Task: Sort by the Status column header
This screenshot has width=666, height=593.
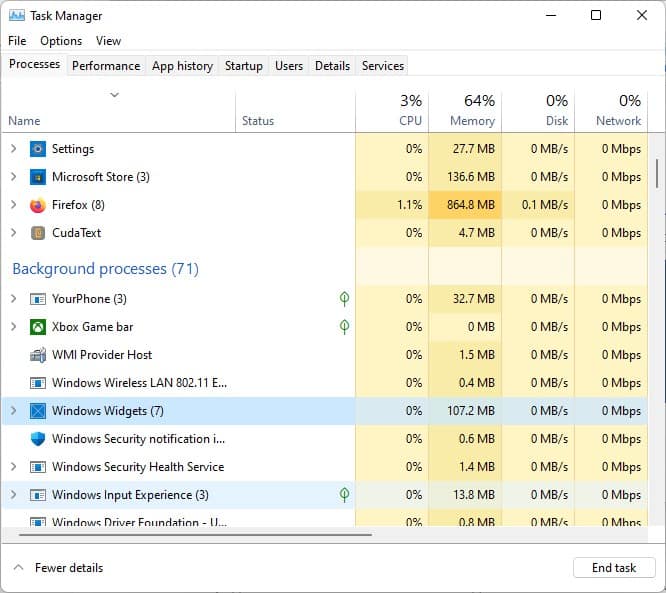Action: pos(295,110)
